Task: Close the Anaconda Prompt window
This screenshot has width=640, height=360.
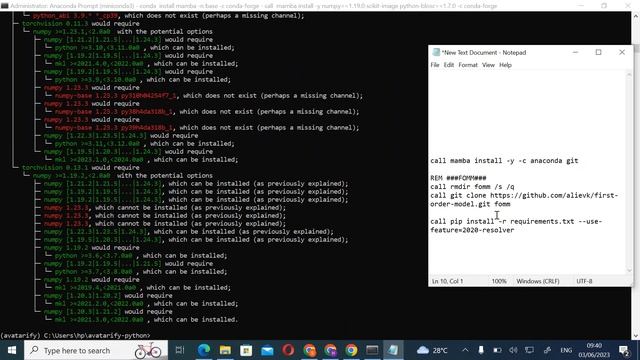Action: [628, 6]
